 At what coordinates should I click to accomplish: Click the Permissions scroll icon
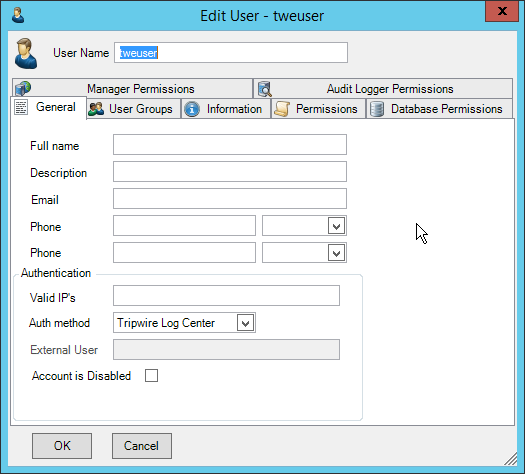coord(282,109)
